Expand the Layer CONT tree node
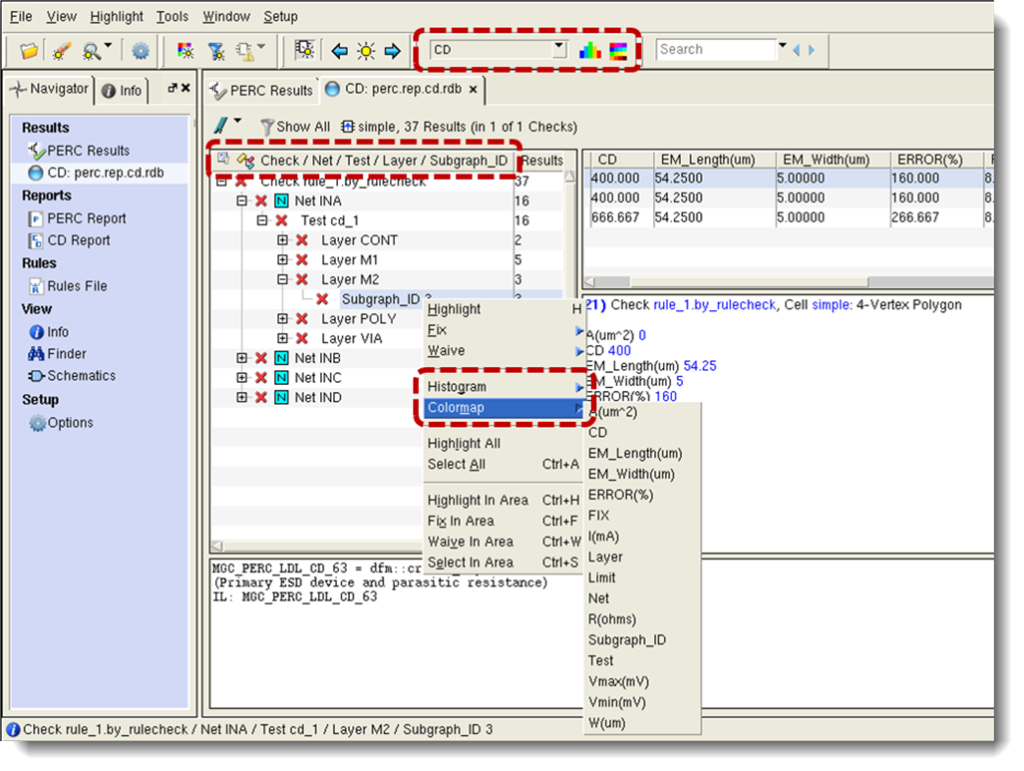 [282, 240]
